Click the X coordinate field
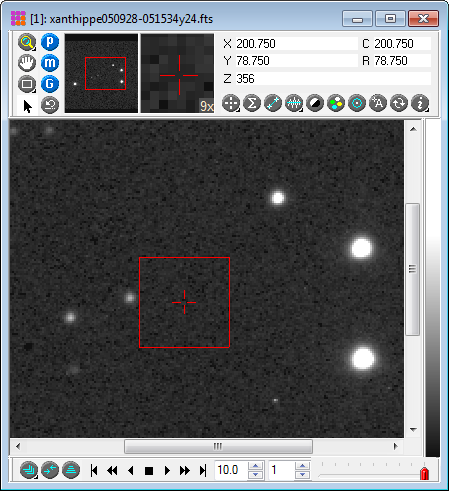Image resolution: width=449 pixels, height=491 pixels. point(297,44)
